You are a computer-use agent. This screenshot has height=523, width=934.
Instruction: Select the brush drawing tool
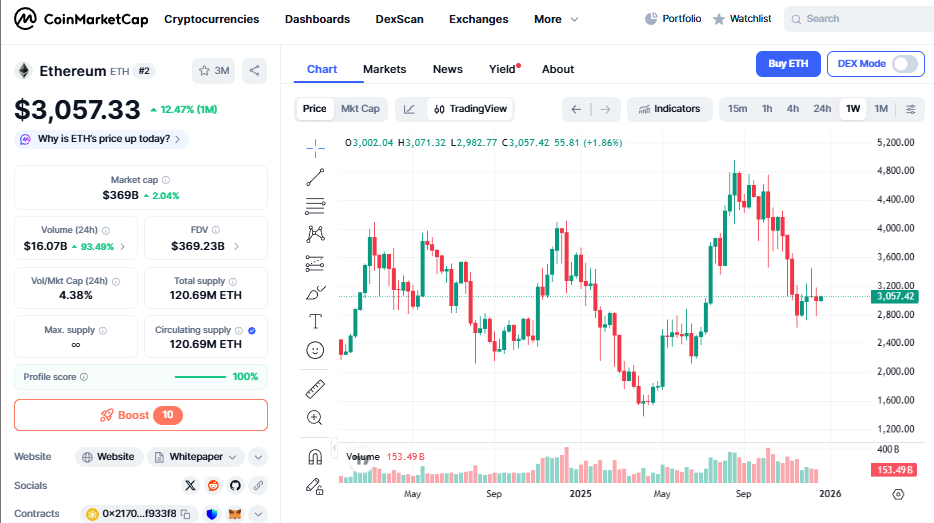coord(315,292)
